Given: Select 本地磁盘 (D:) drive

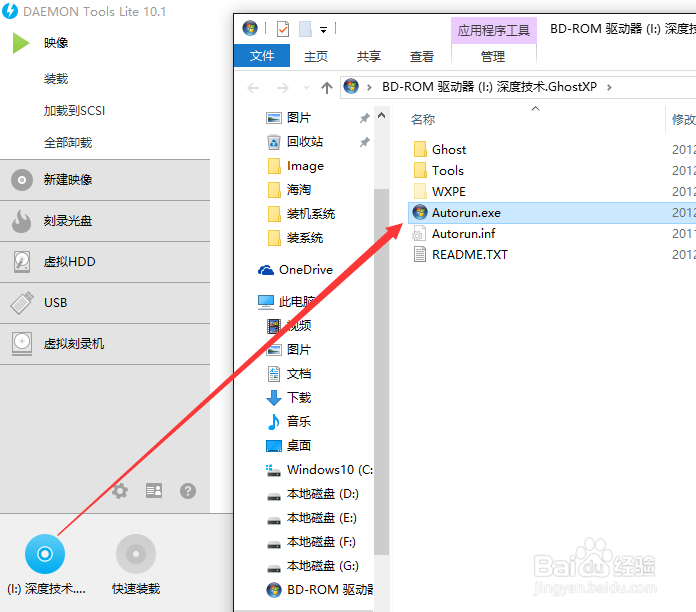Looking at the screenshot, I should [x=312, y=494].
